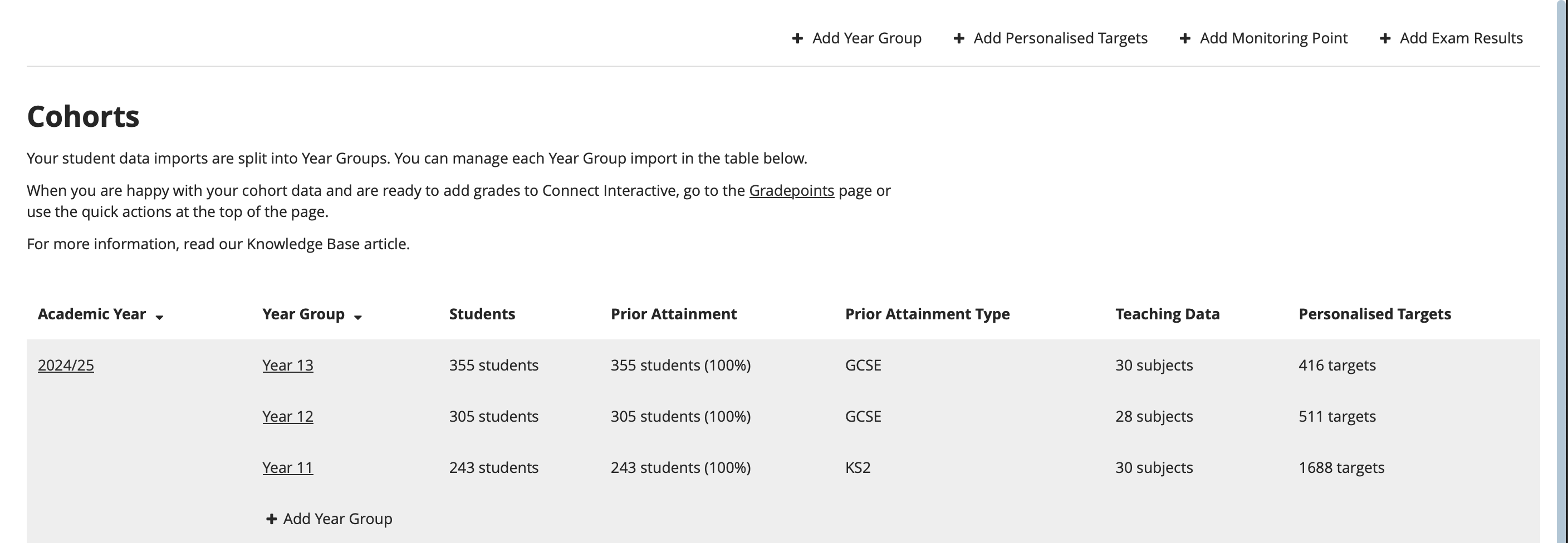Sort table by Academic Year arrow
Screen dimensions: 1568x543
pos(159,317)
